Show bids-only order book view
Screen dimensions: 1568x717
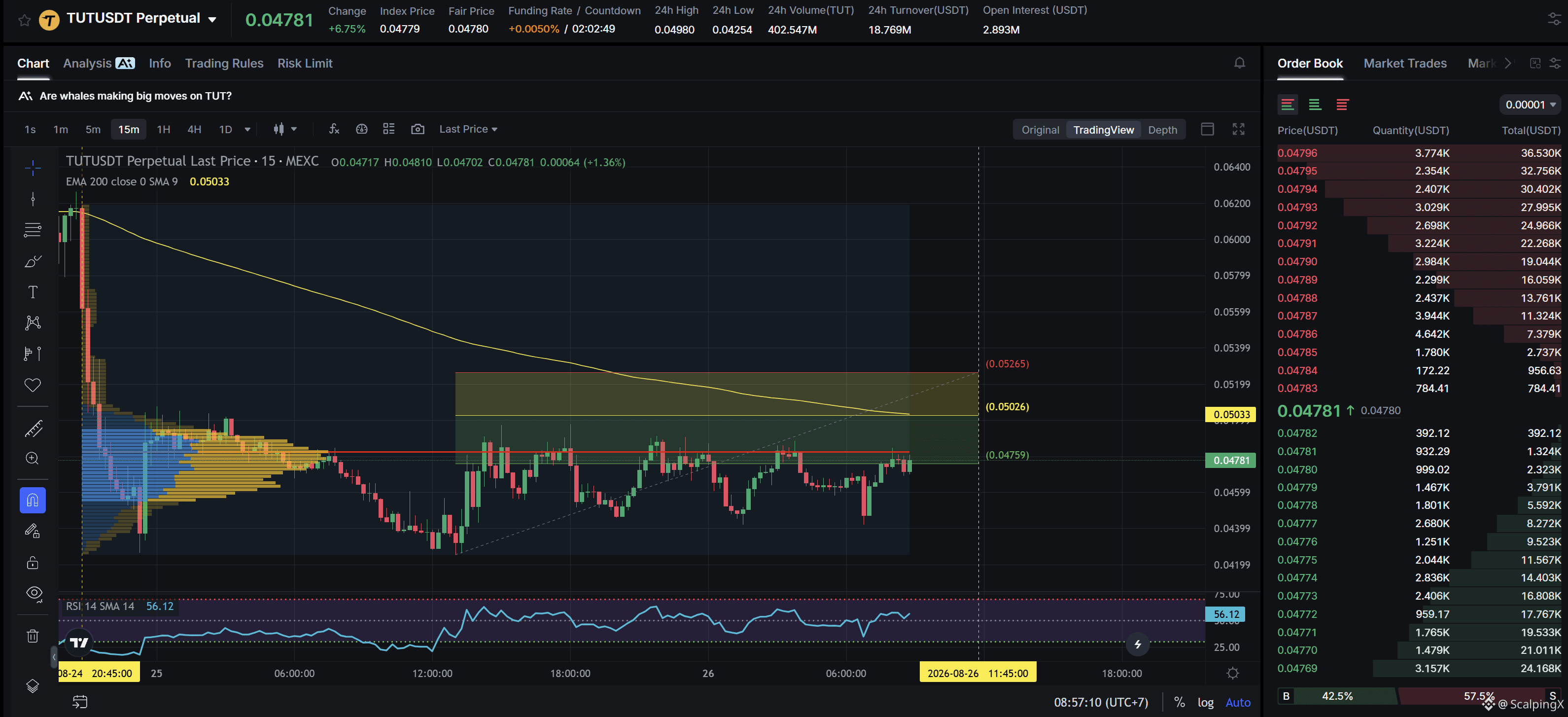pos(1315,105)
